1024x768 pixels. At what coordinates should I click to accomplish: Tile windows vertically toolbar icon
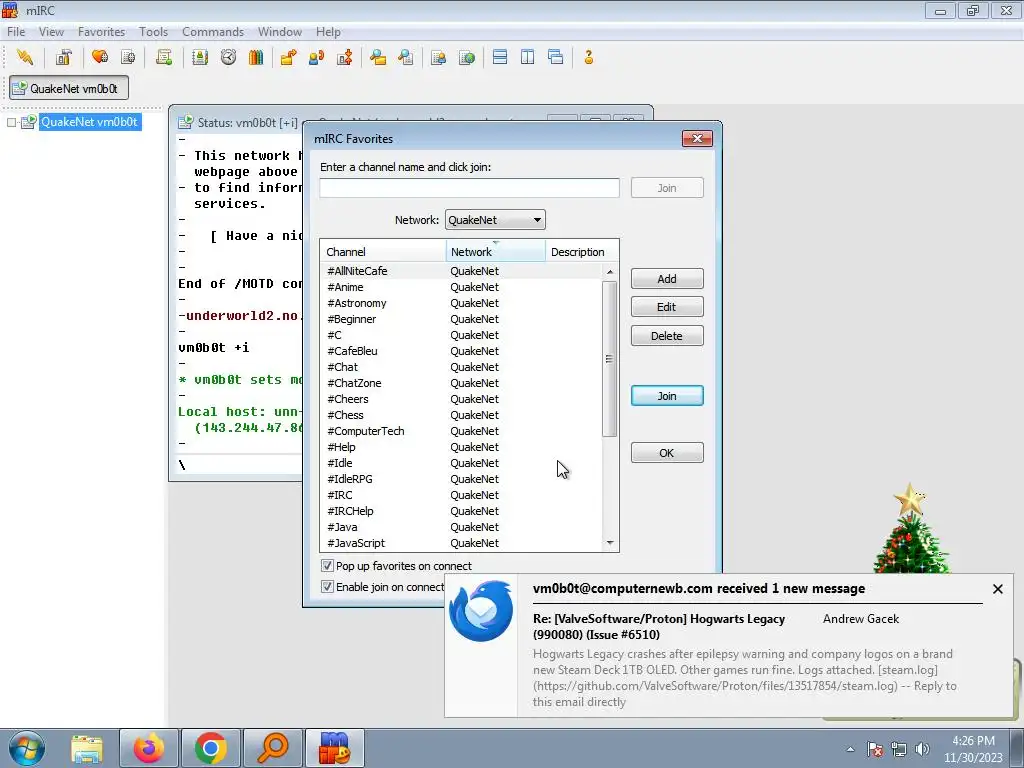[x=528, y=57]
